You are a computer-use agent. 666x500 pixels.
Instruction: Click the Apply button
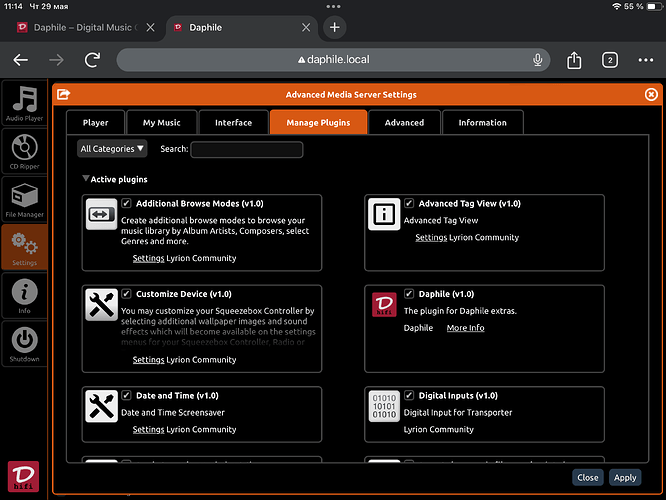(625, 477)
